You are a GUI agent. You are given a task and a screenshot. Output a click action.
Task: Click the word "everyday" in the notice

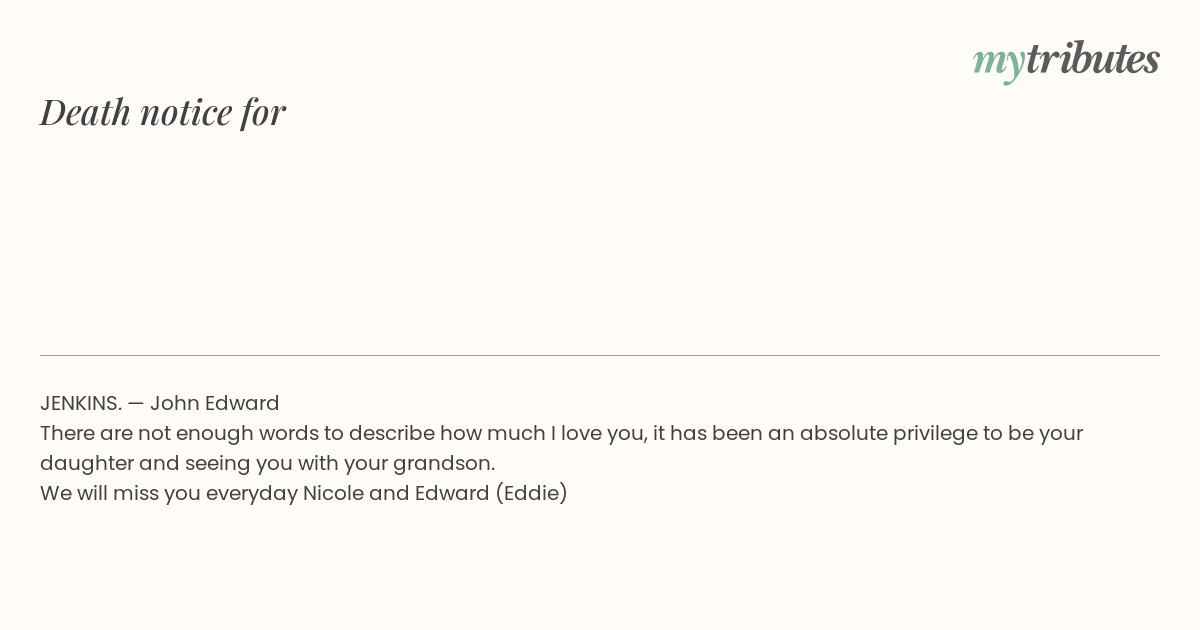pyautogui.click(x=252, y=493)
